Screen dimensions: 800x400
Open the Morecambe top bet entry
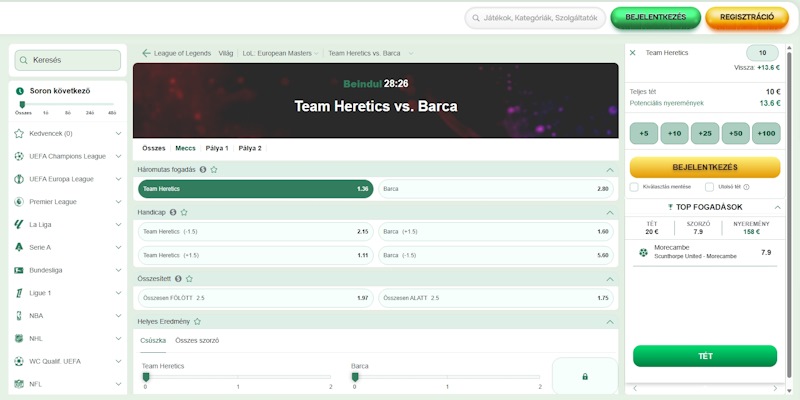(x=705, y=253)
